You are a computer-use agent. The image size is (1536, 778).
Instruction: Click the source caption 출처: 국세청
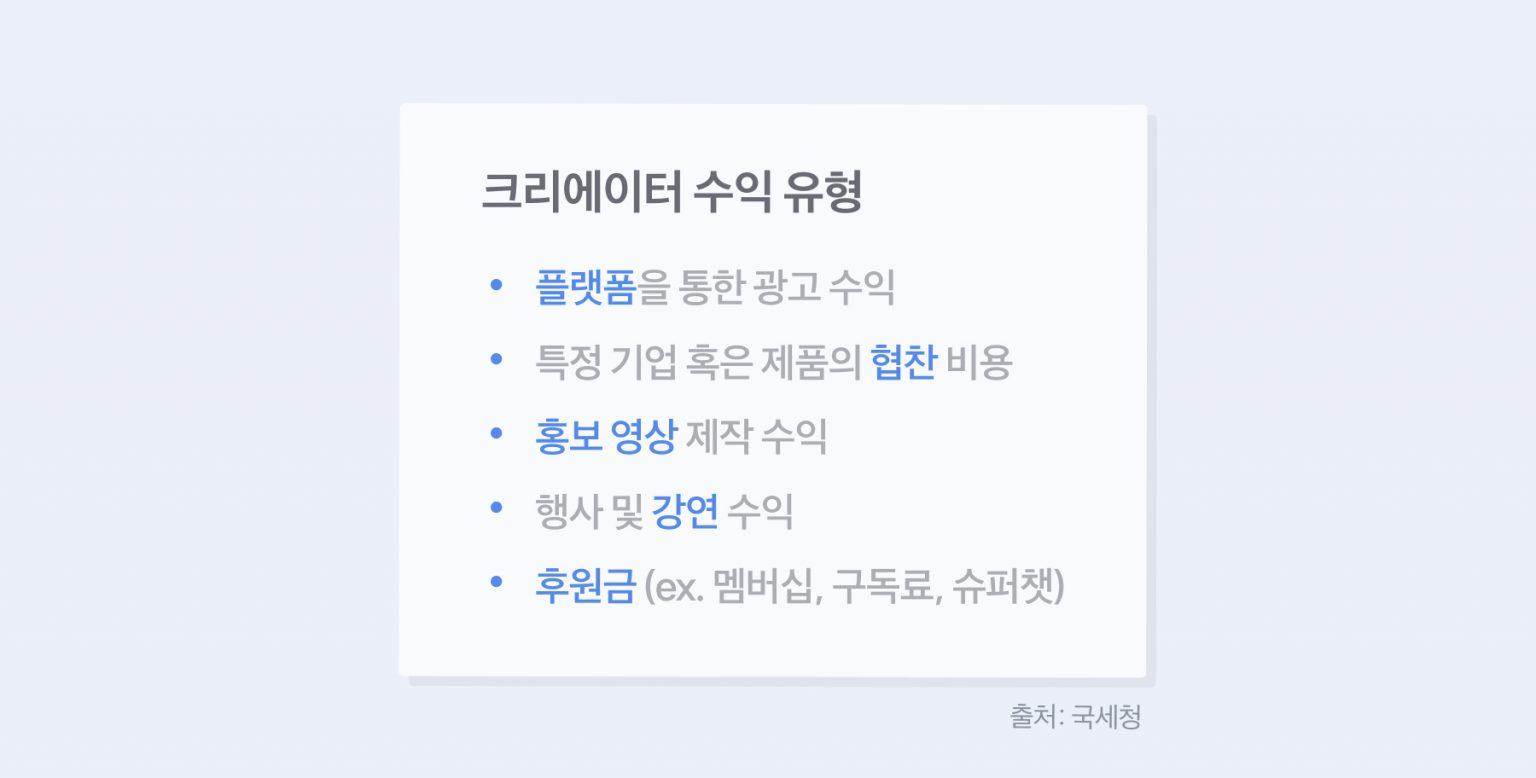click(x=1075, y=717)
